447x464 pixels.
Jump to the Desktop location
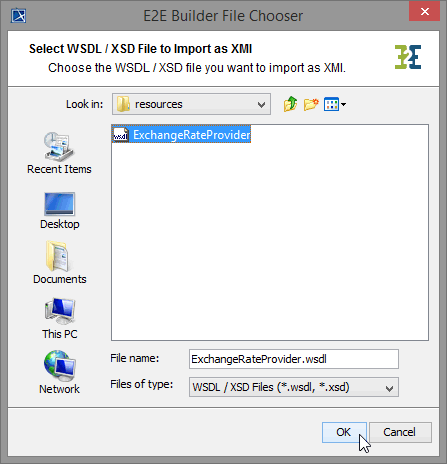point(60,211)
